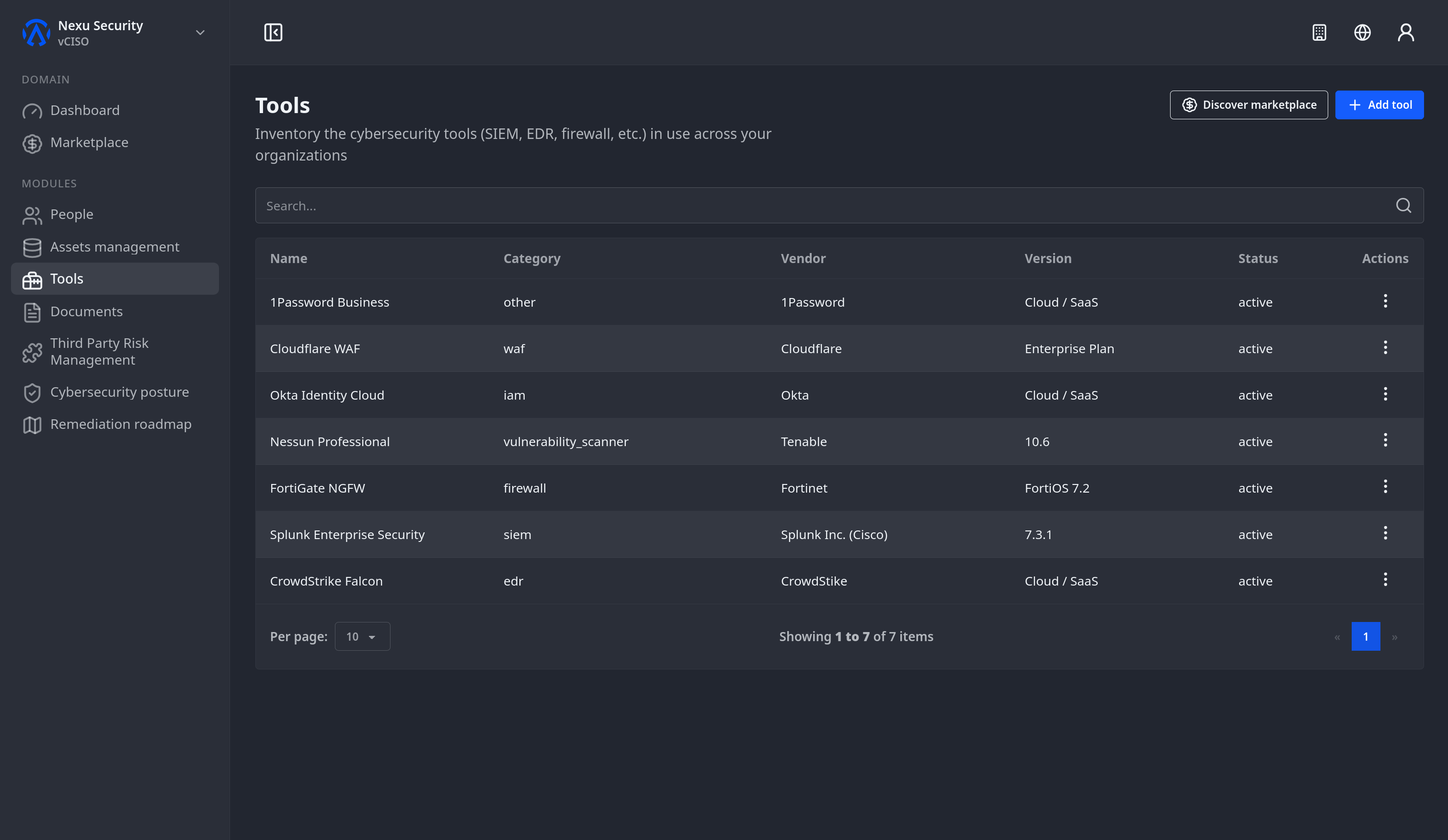The image size is (1448, 840).
Task: Click the vulnerability_scanner category cell
Action: click(x=566, y=442)
